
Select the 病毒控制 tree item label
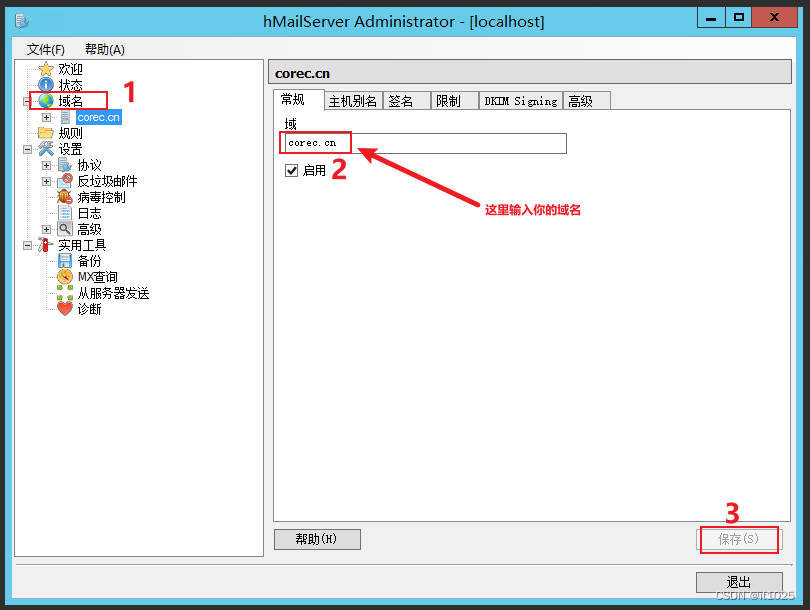pyautogui.click(x=101, y=197)
